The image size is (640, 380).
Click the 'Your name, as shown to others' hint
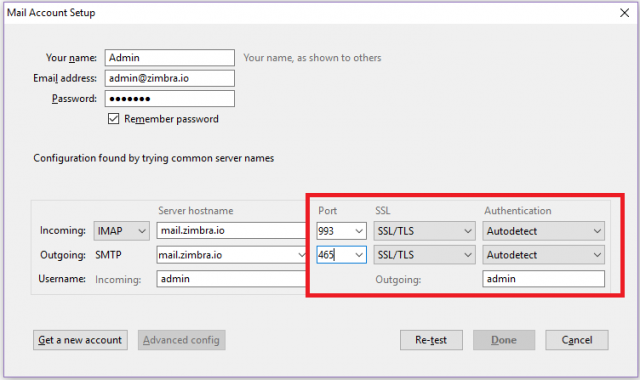(x=312, y=58)
